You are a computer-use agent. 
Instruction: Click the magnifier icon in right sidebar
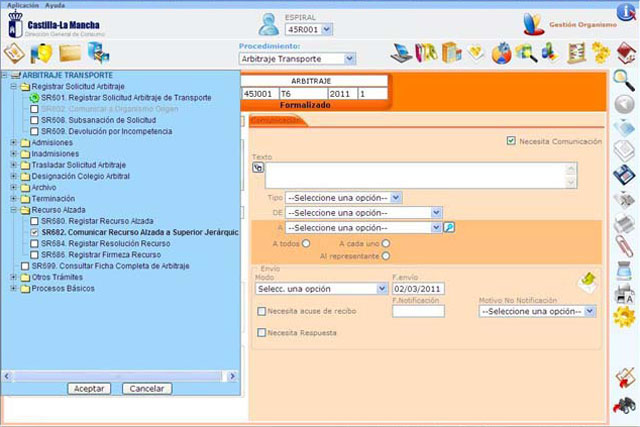coord(623,79)
